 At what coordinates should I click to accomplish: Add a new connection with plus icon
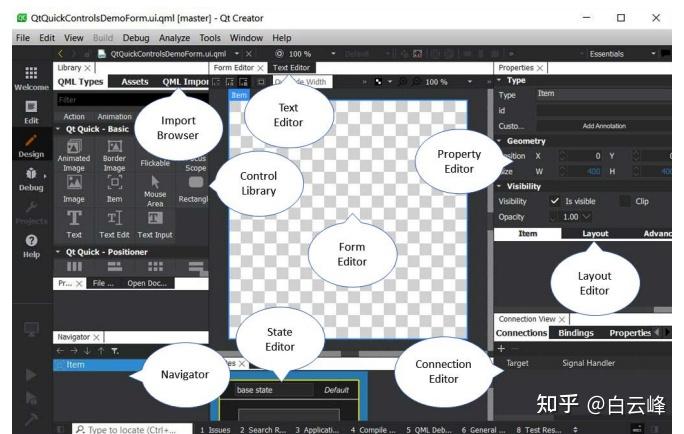[501, 348]
